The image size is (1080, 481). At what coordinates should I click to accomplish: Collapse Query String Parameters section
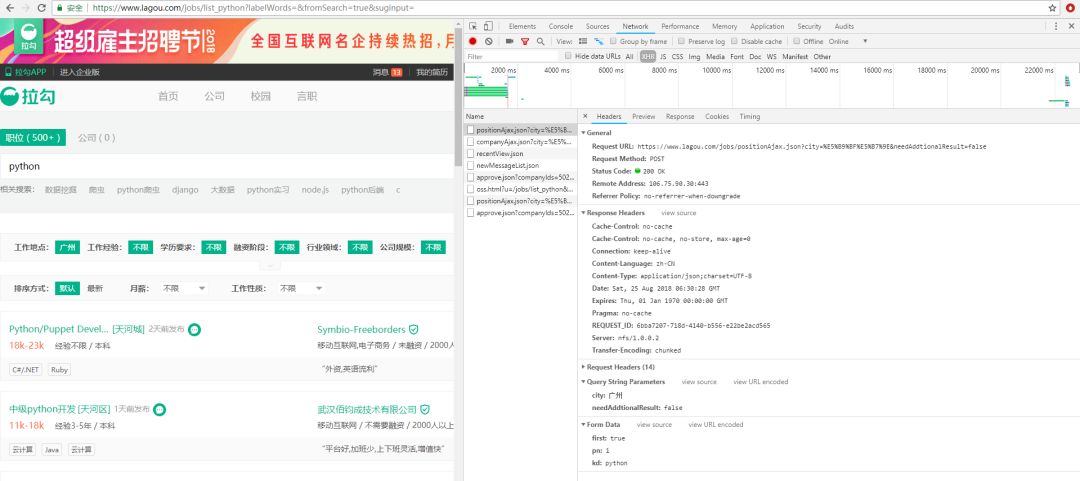(584, 382)
